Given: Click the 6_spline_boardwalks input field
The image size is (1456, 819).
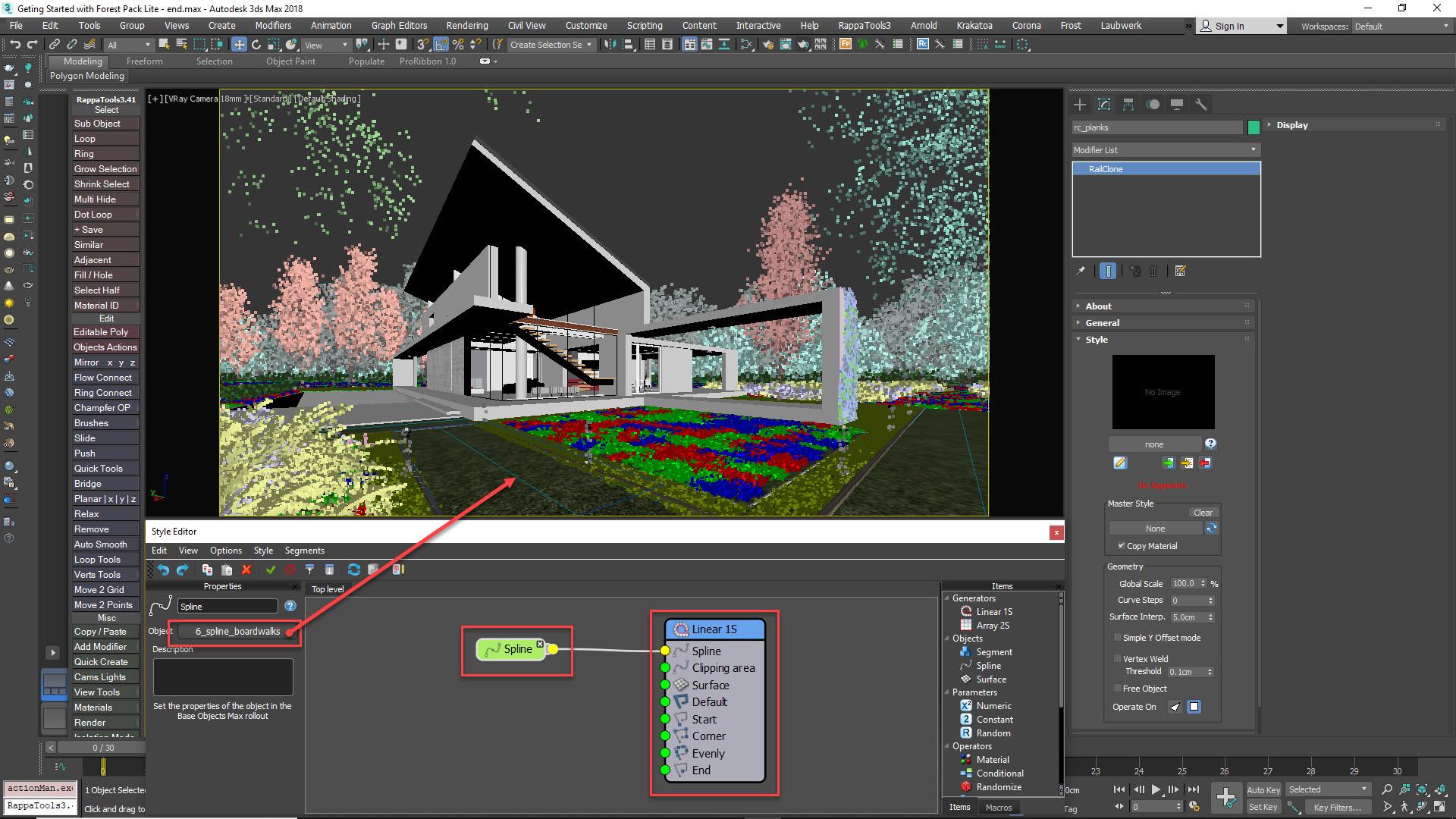Looking at the screenshot, I should click(238, 631).
